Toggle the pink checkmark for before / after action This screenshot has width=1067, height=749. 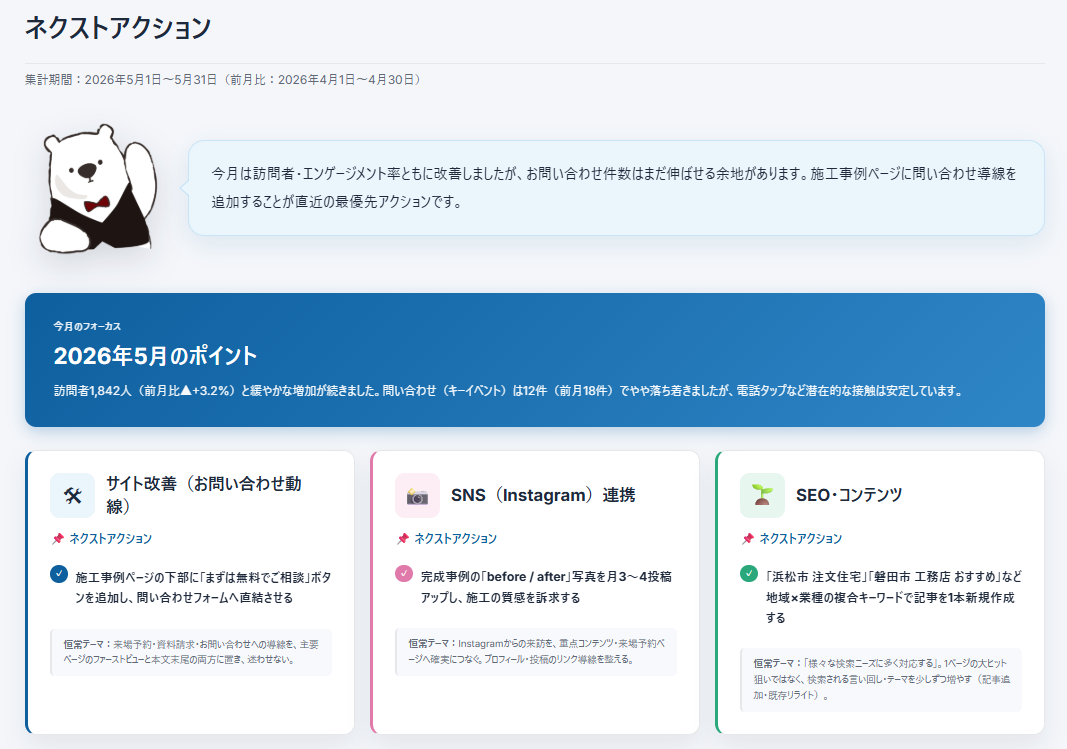[x=404, y=573]
